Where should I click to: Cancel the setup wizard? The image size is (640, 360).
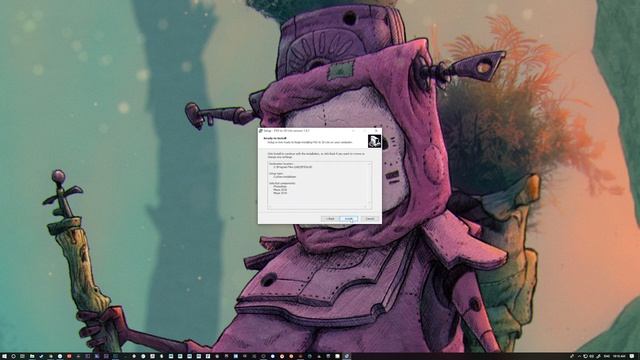coord(370,219)
